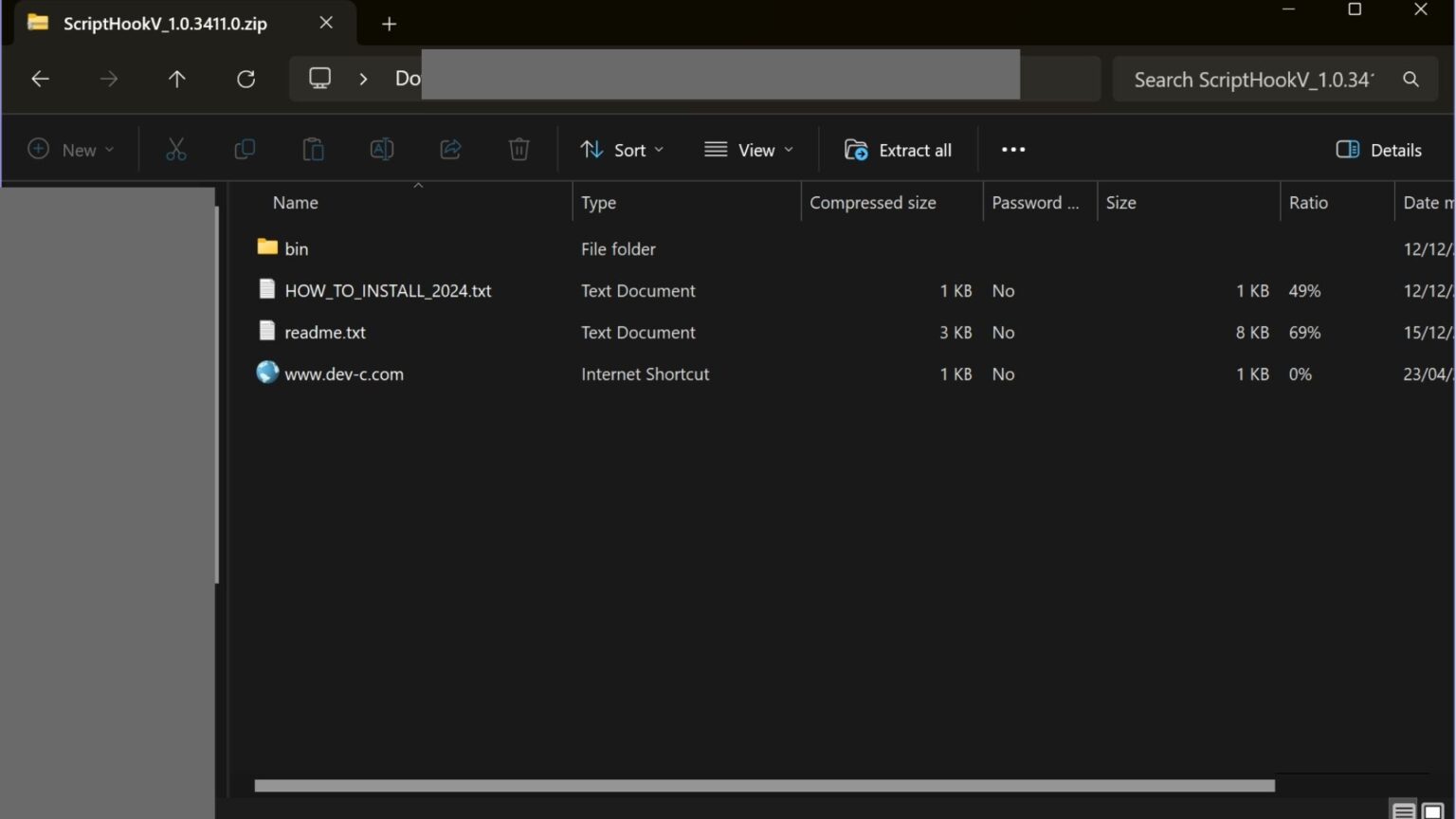Image resolution: width=1456 pixels, height=819 pixels.
Task: Open the See more ellipsis menu
Action: point(1013,150)
